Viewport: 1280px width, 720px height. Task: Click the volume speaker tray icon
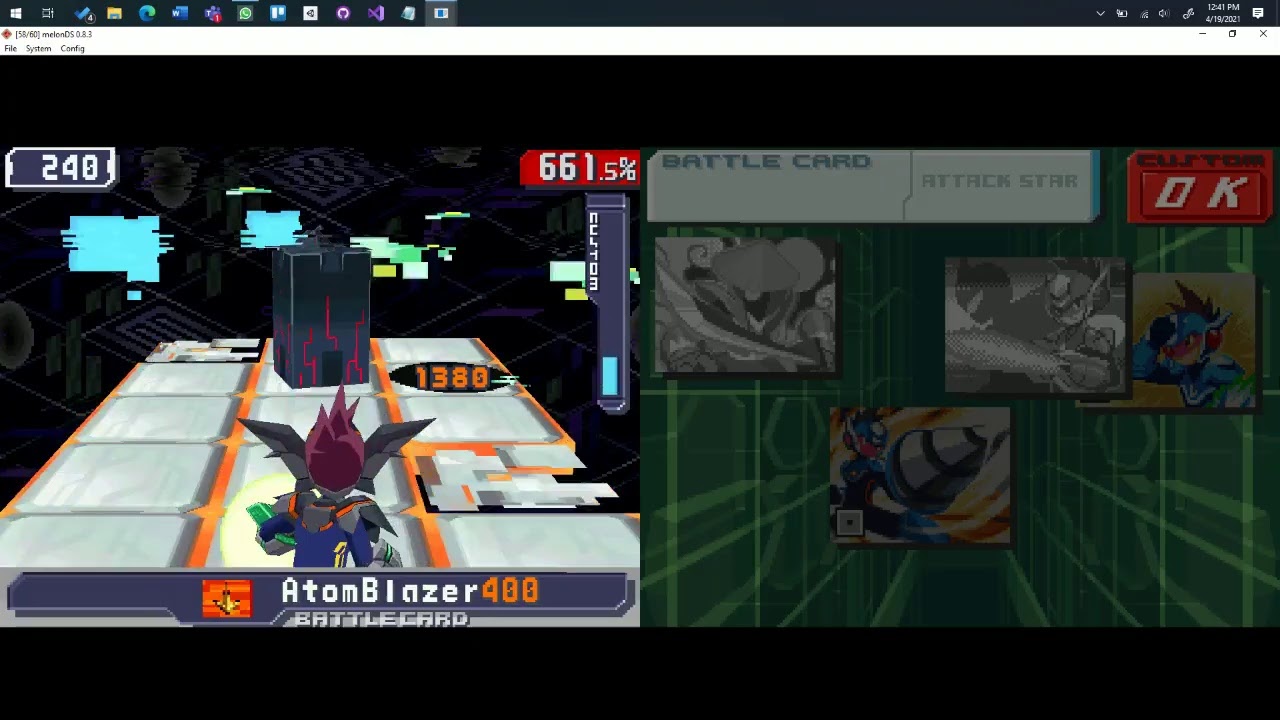click(1164, 13)
